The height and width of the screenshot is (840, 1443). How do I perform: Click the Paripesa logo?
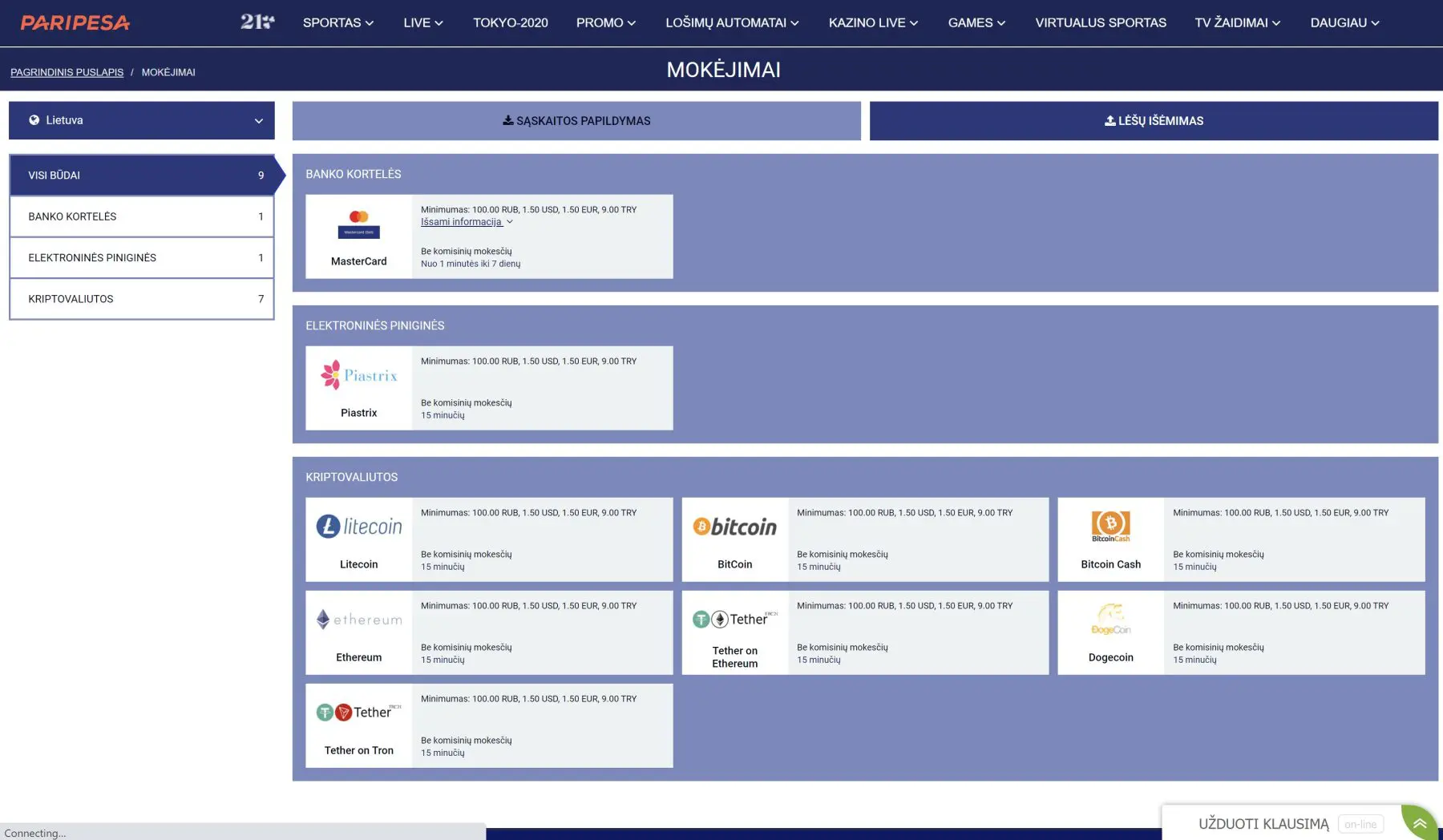tap(75, 22)
